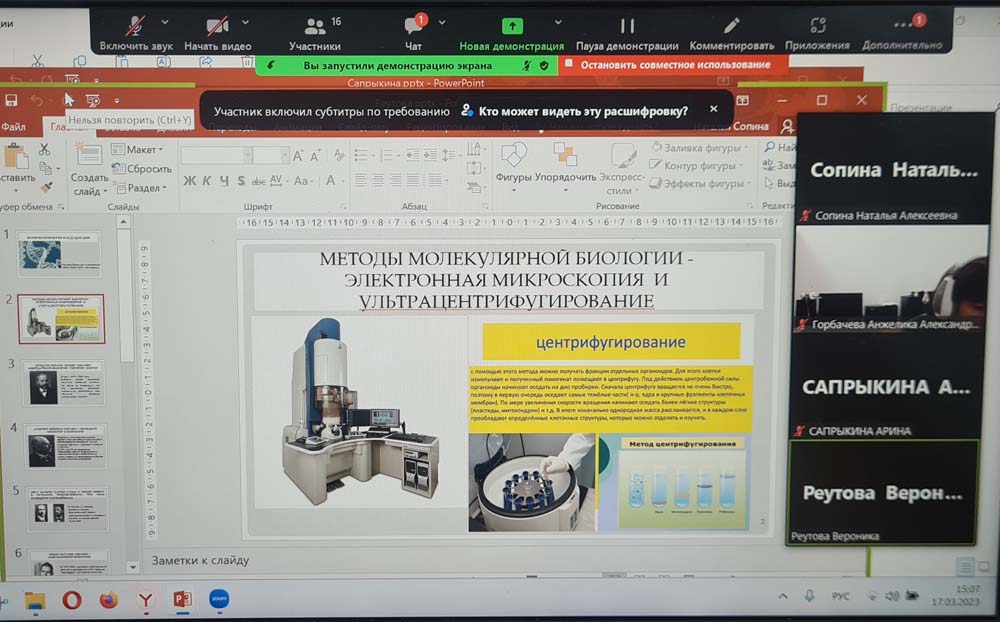Open the Zoom Чат icon
This screenshot has height=622, width=1000.
[x=413, y=27]
